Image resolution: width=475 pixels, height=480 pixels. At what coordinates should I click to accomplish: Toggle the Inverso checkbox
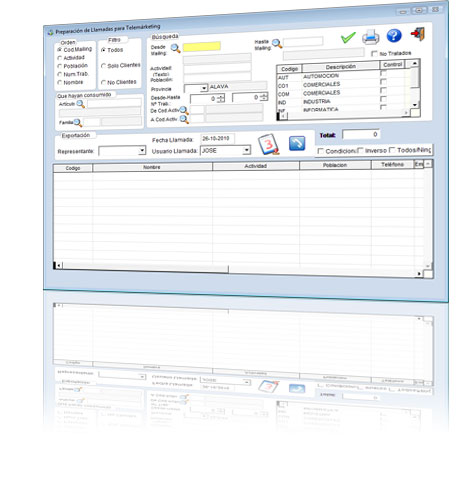coord(360,151)
